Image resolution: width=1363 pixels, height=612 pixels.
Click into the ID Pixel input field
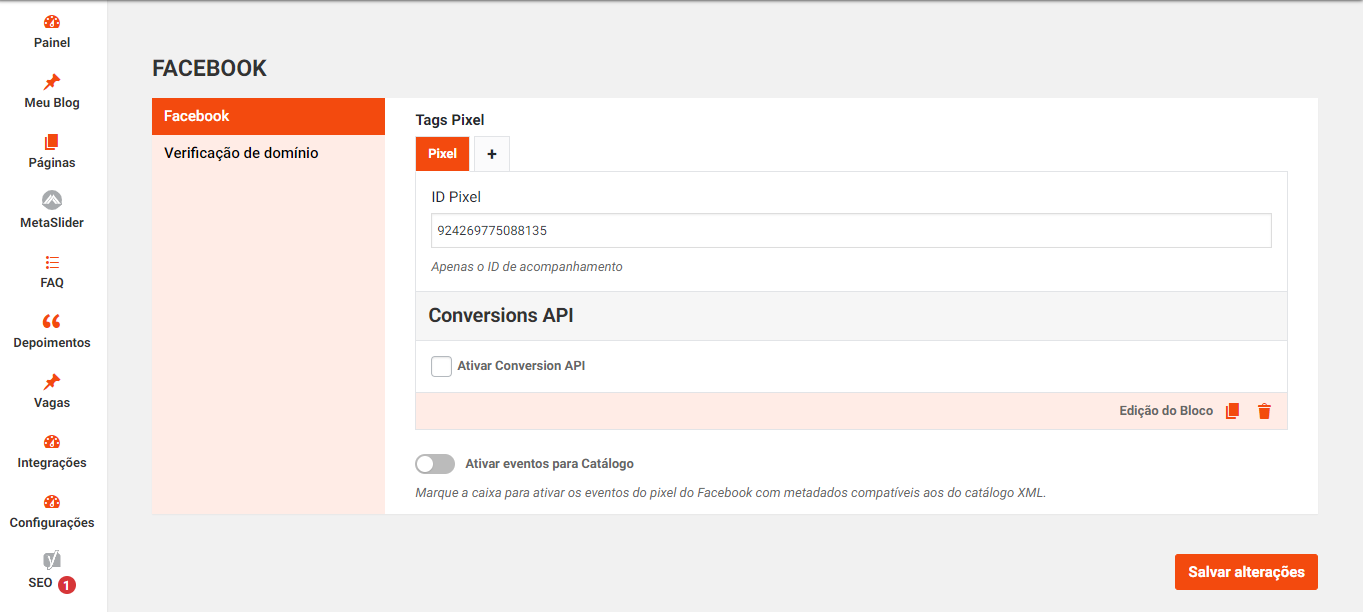pos(850,230)
